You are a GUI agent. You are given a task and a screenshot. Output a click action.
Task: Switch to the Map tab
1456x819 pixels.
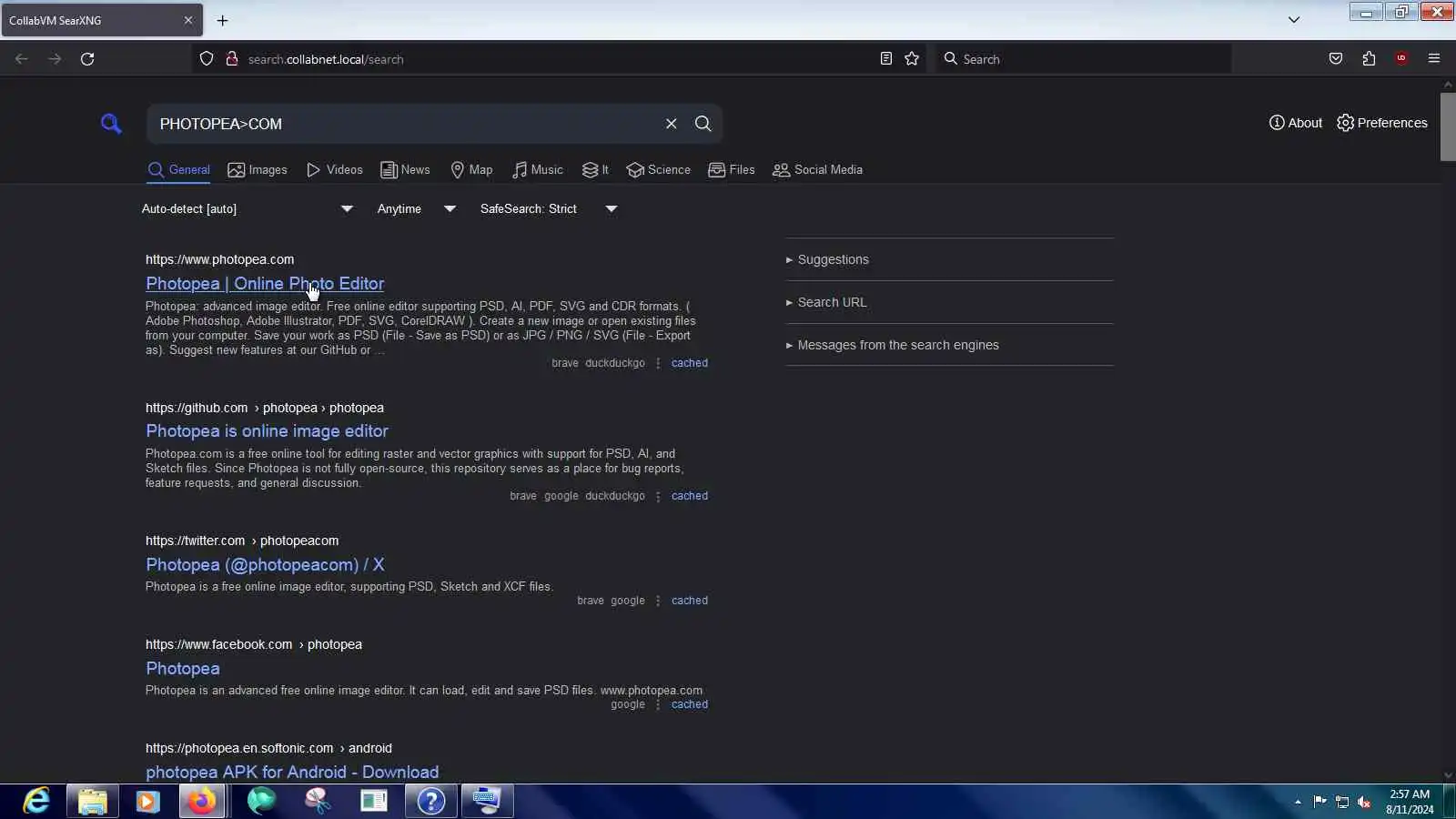coord(471,170)
